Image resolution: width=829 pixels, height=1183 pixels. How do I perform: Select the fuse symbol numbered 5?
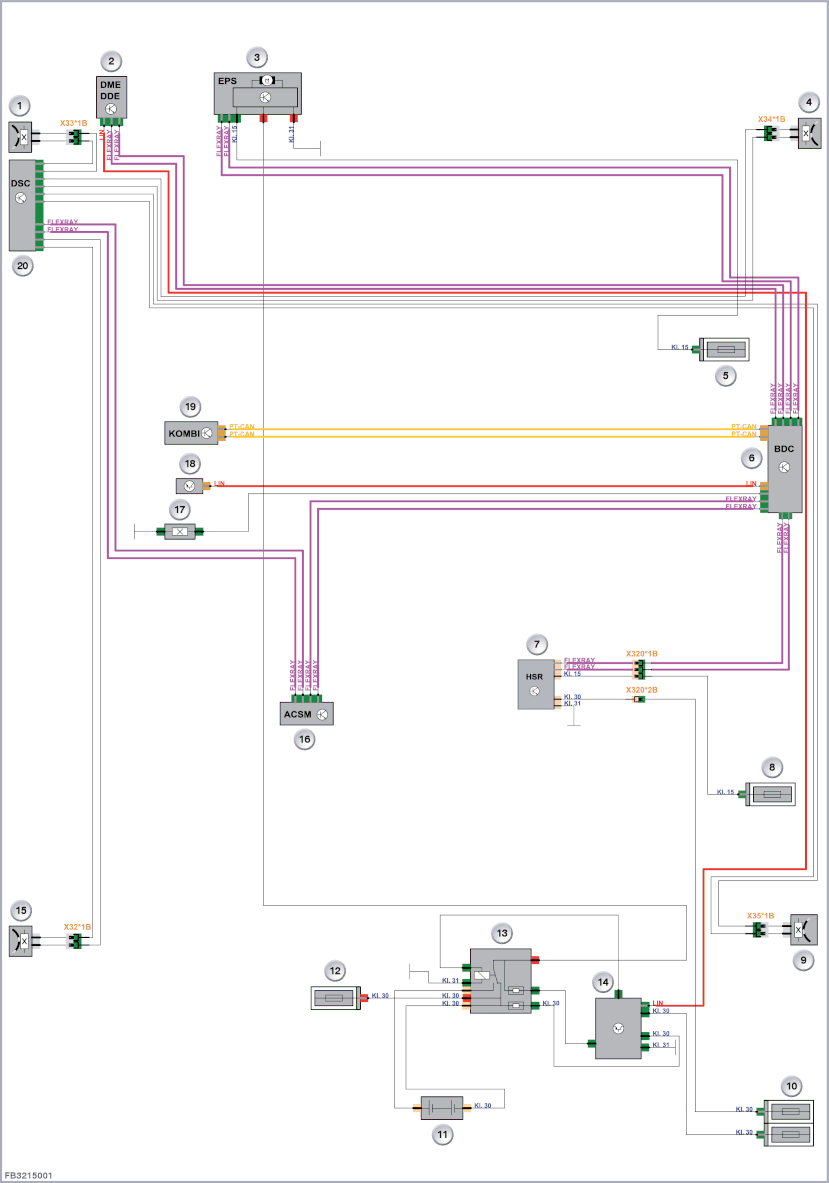(724, 349)
